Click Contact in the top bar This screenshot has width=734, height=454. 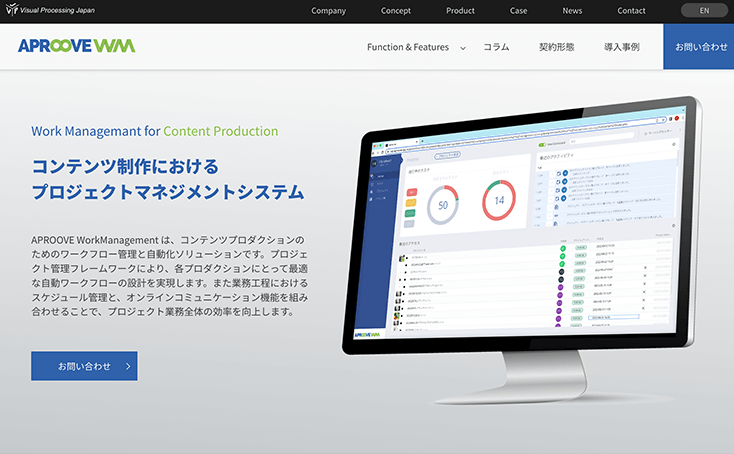click(x=631, y=11)
